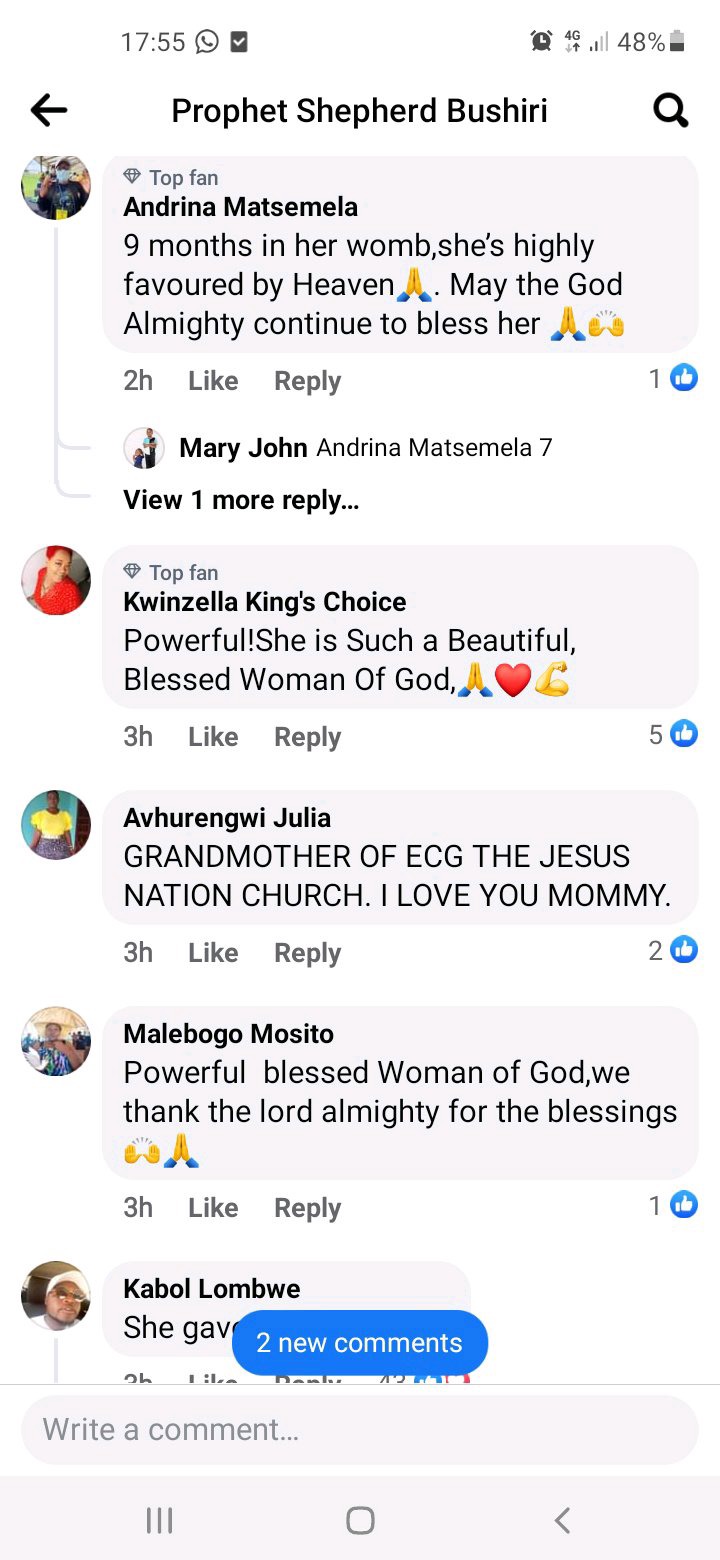Viewport: 720px width, 1560px height.
Task: Open Kwinzella King's Choice profile picture
Action: (56, 580)
